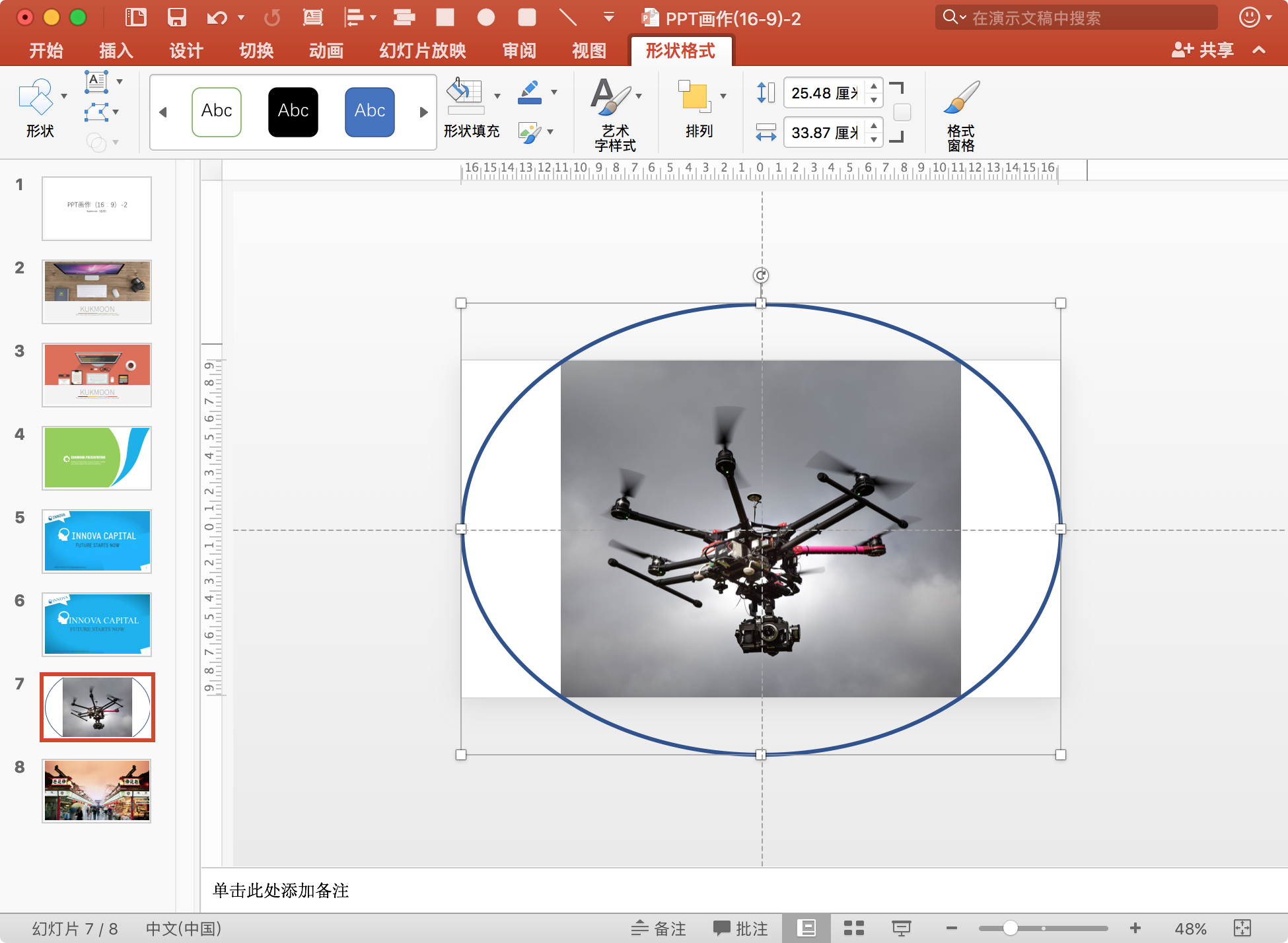The image size is (1288, 943).
Task: Click the zoom slider handle
Action: tap(1010, 928)
